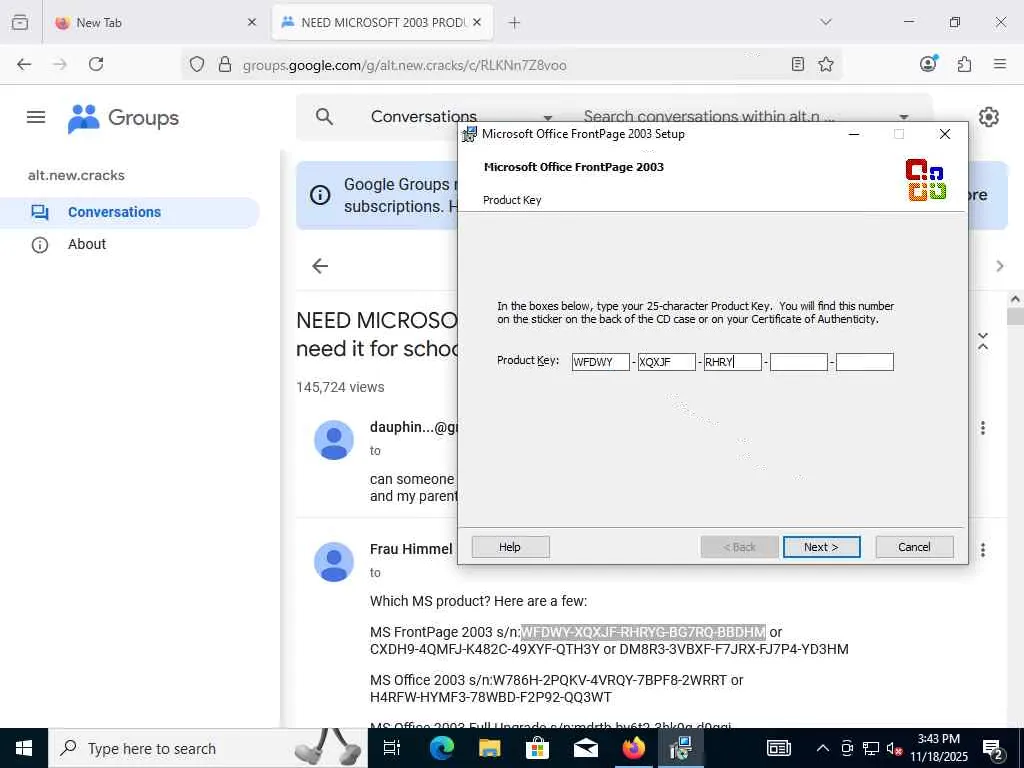Close the New Tab browser tab
The height and width of the screenshot is (768, 1024).
(x=252, y=22)
